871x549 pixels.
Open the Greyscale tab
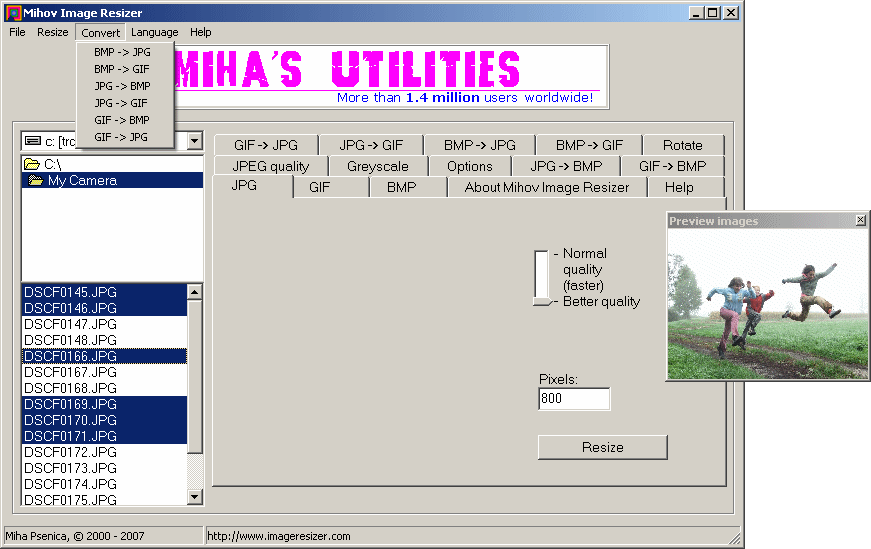pos(377,166)
